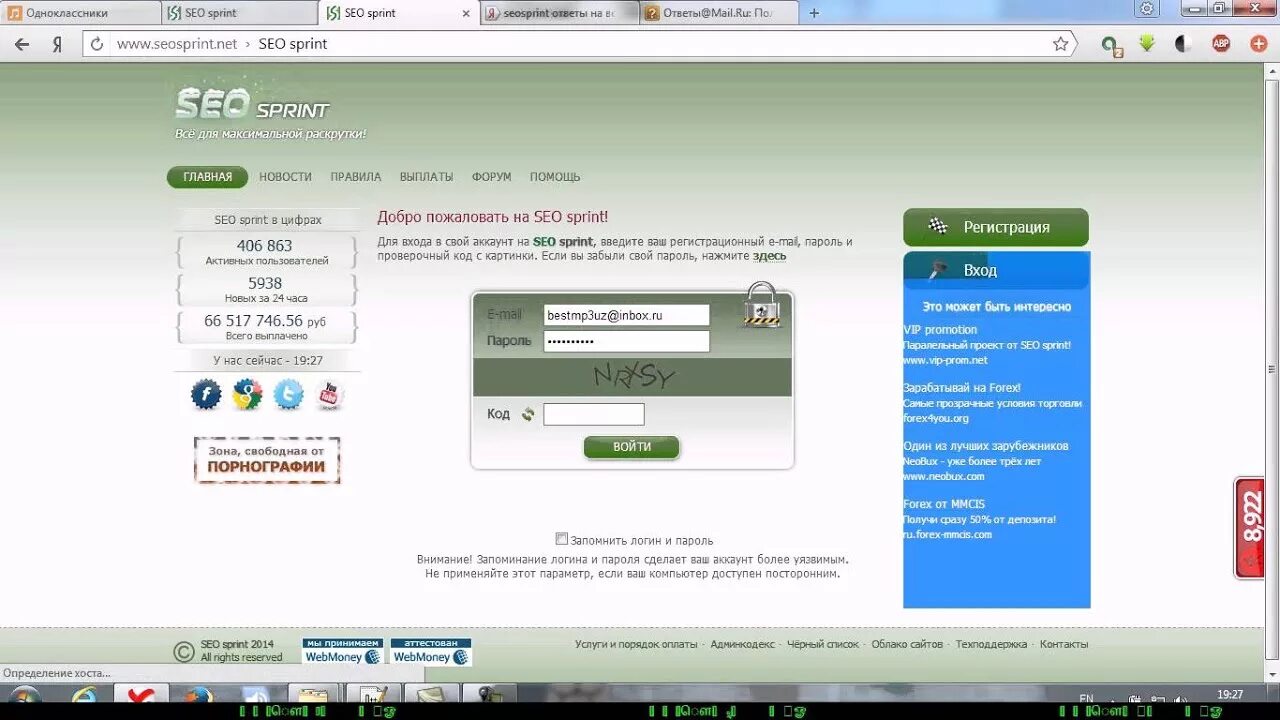
Task: Refresh the captcha code image
Action: (x=528, y=414)
